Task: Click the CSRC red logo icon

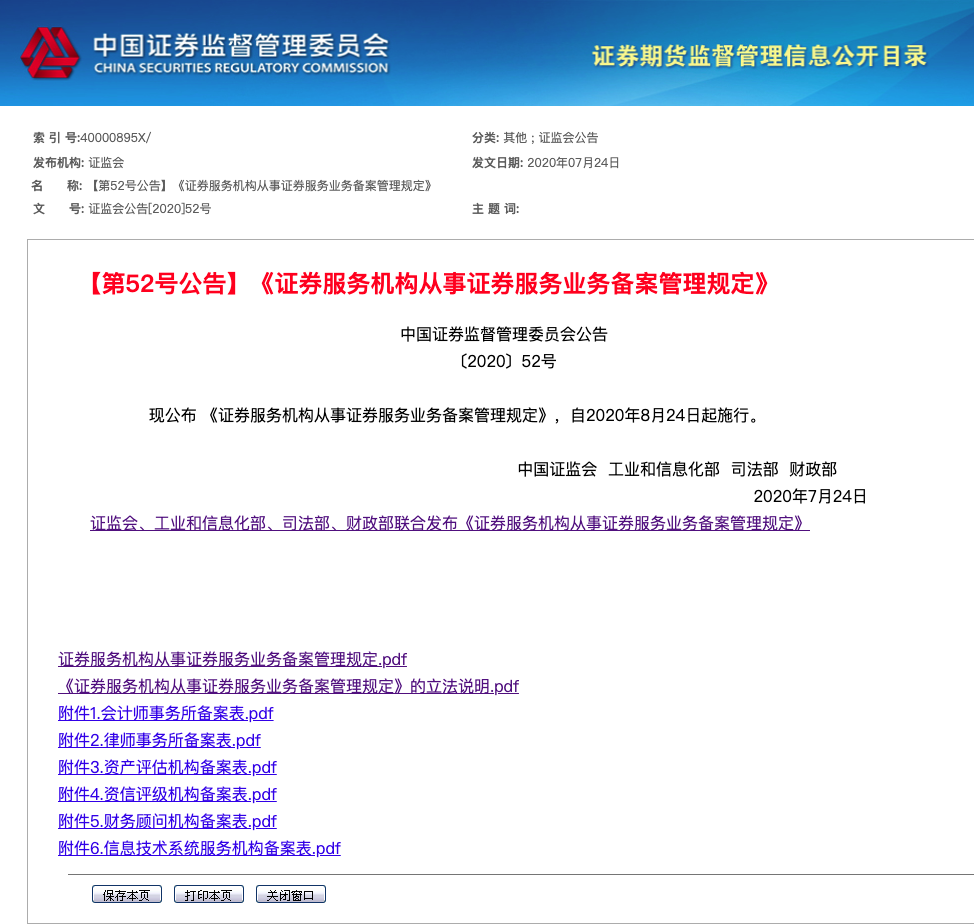Action: click(x=50, y=53)
